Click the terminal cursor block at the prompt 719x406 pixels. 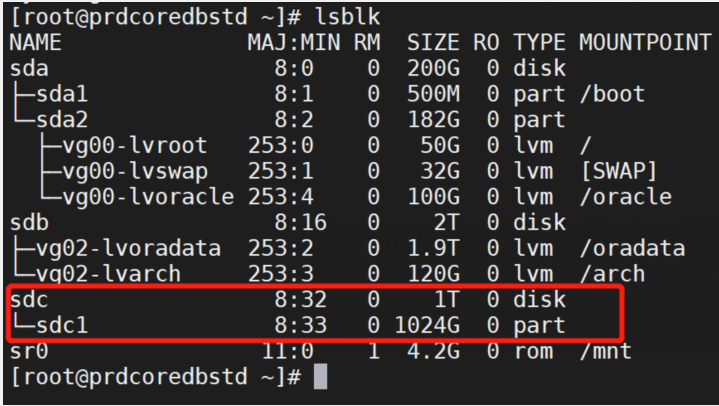pos(320,377)
